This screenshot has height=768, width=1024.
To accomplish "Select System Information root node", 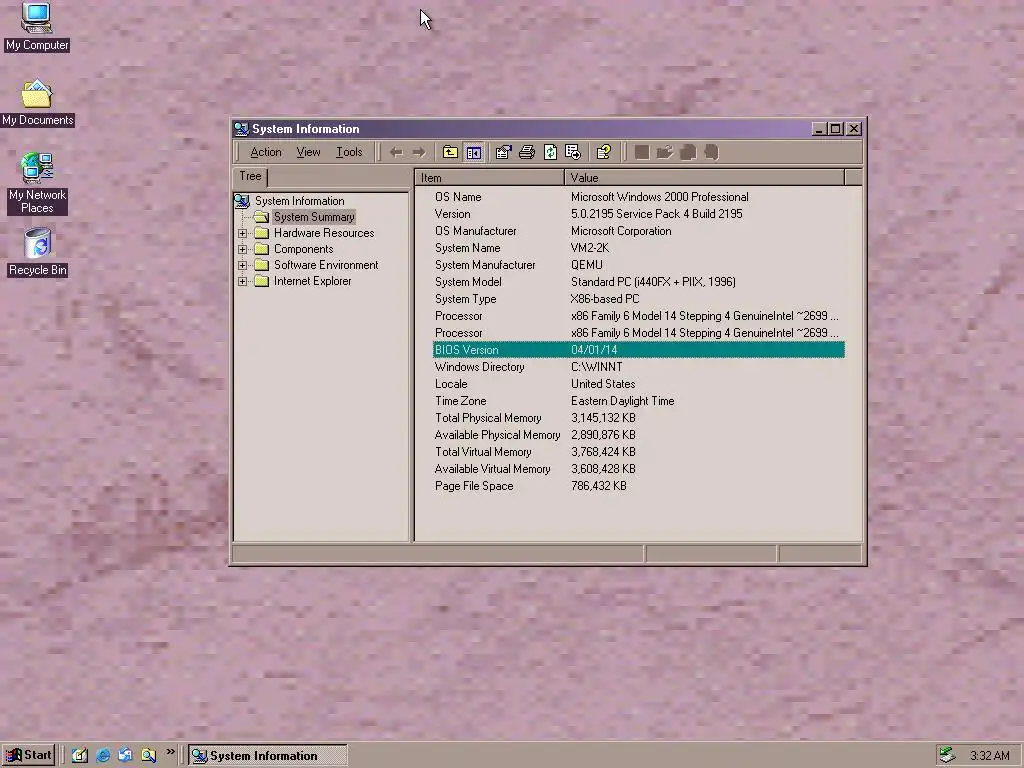I will (x=300, y=201).
